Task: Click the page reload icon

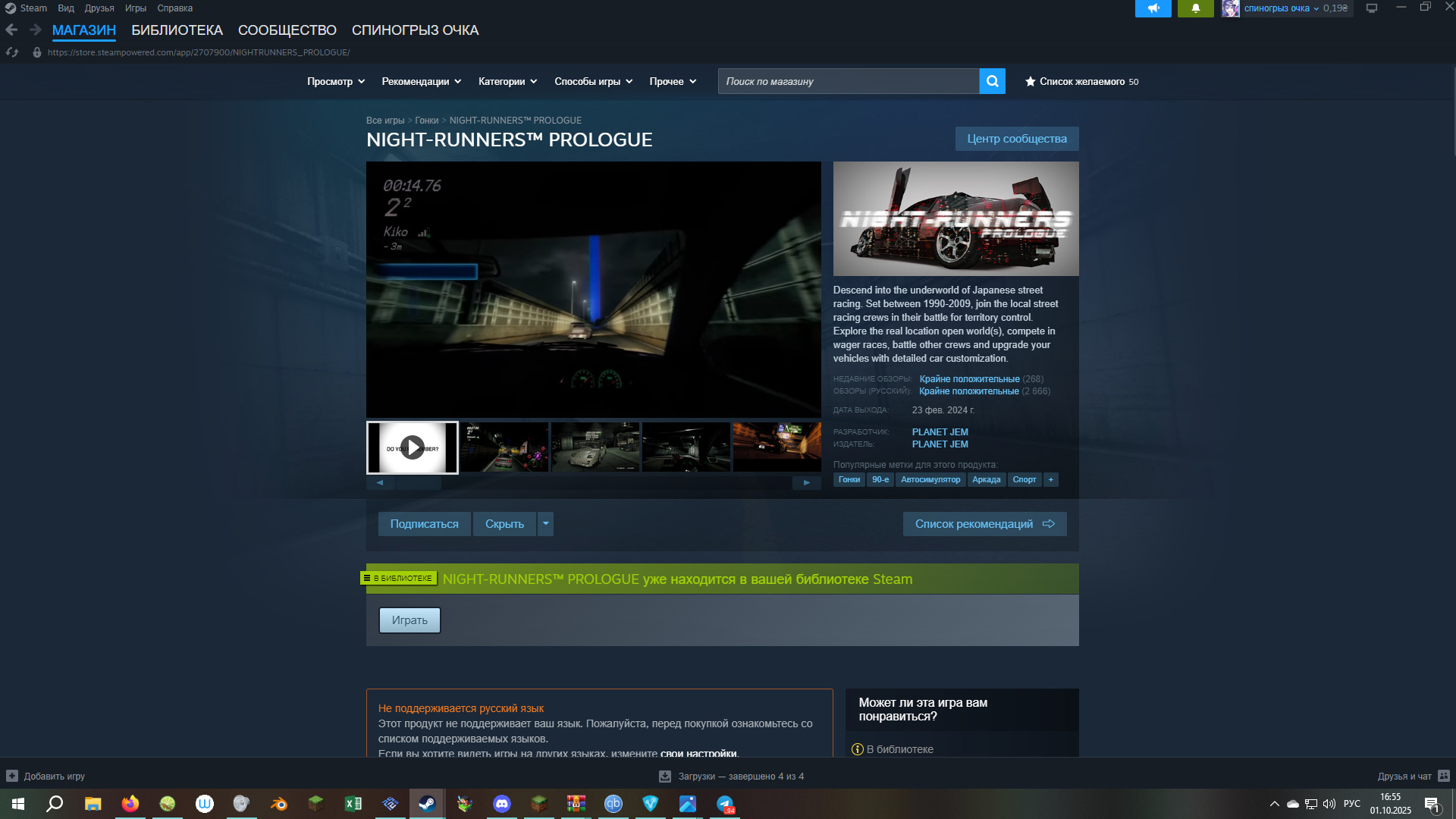Action: click(12, 52)
